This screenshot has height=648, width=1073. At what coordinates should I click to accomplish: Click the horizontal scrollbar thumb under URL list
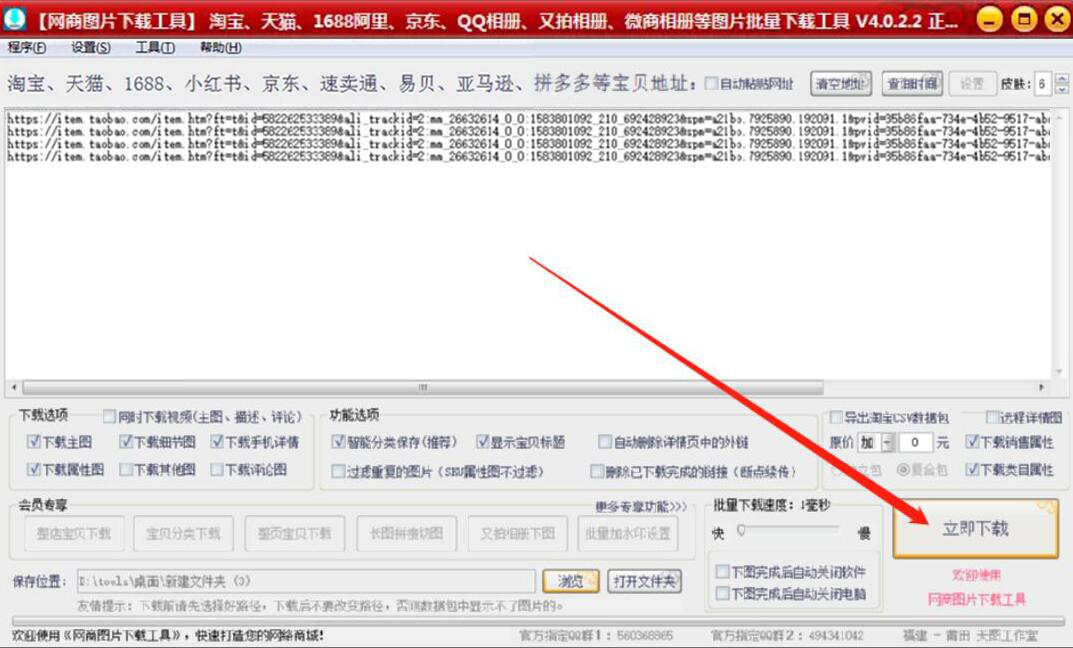tap(422, 387)
